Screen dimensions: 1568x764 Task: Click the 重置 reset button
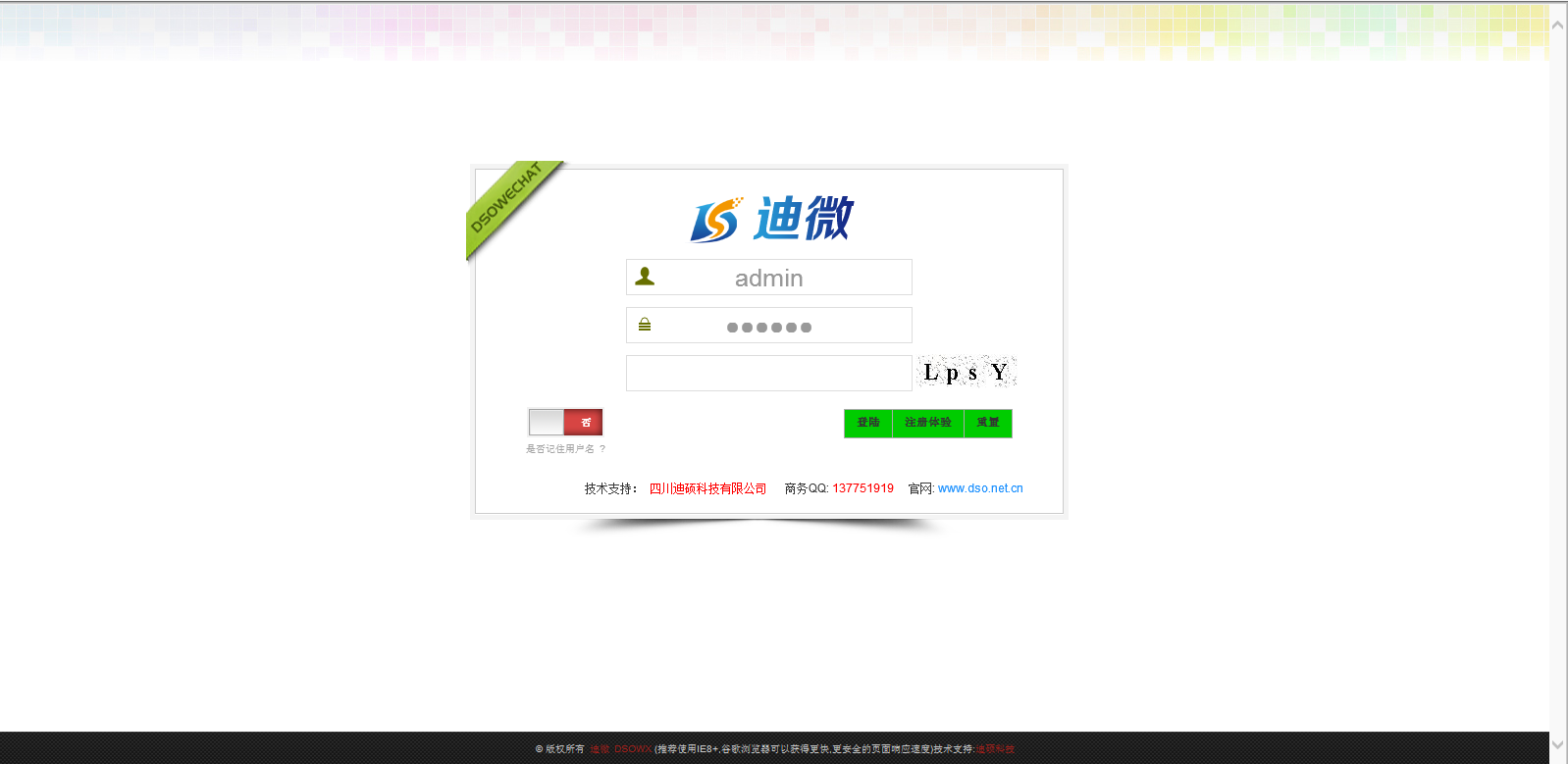(988, 423)
